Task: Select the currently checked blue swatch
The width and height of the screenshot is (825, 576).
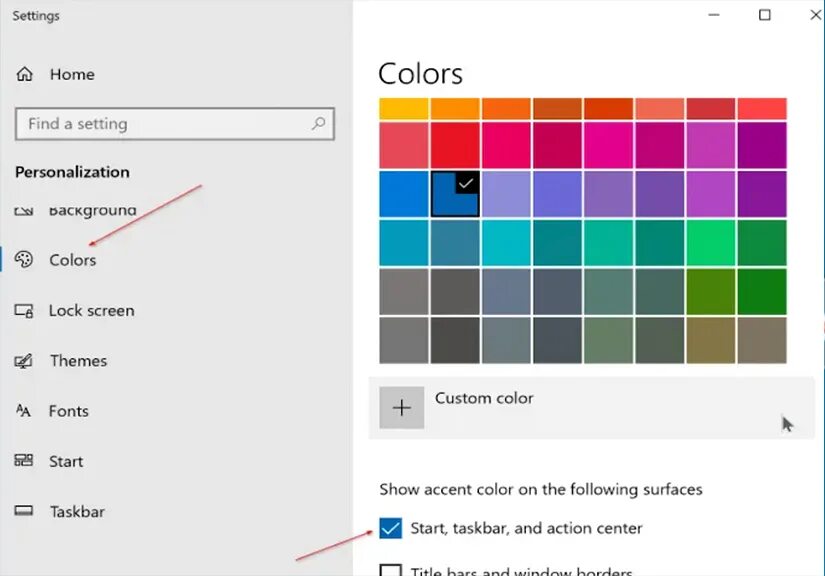Action: [455, 194]
